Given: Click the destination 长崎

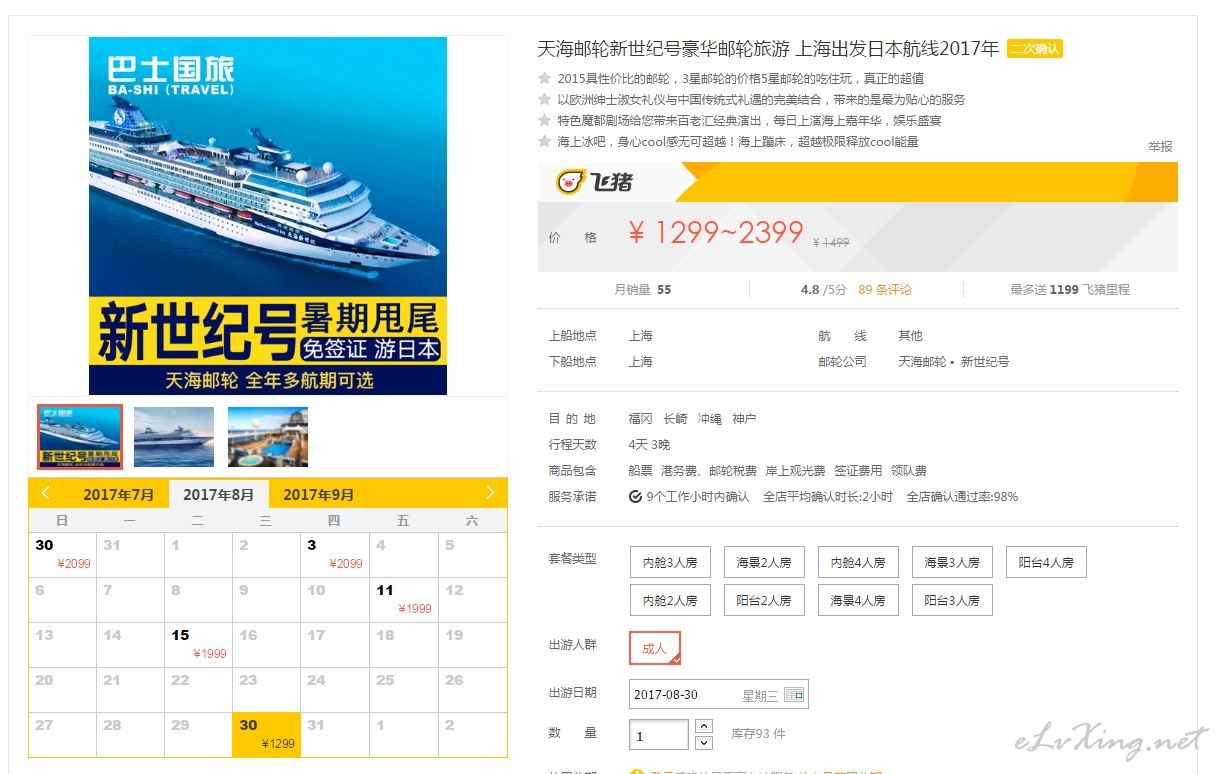Looking at the screenshot, I should 675,419.
